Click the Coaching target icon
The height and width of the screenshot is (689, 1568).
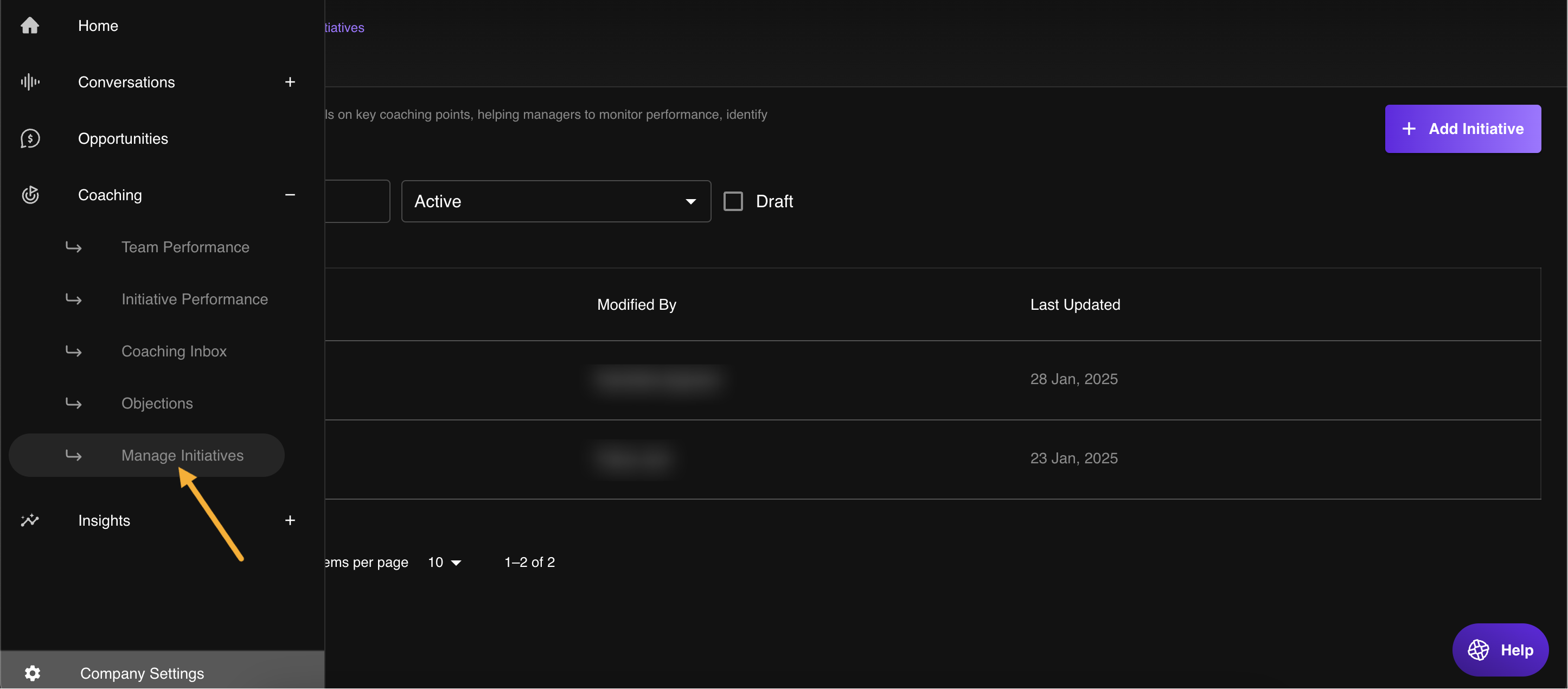[30, 195]
